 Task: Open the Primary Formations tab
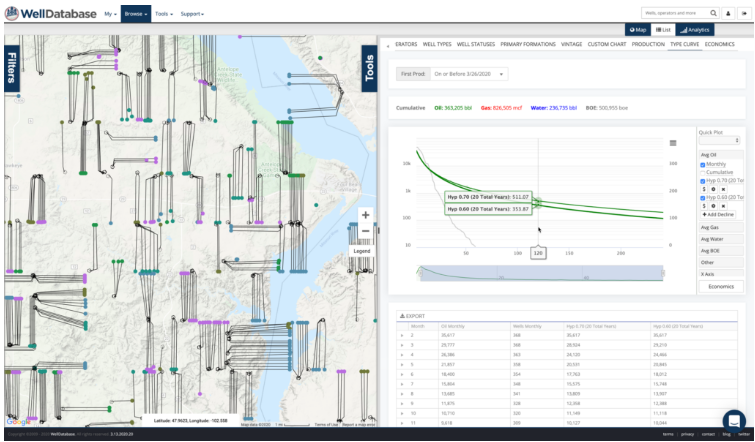click(528, 44)
